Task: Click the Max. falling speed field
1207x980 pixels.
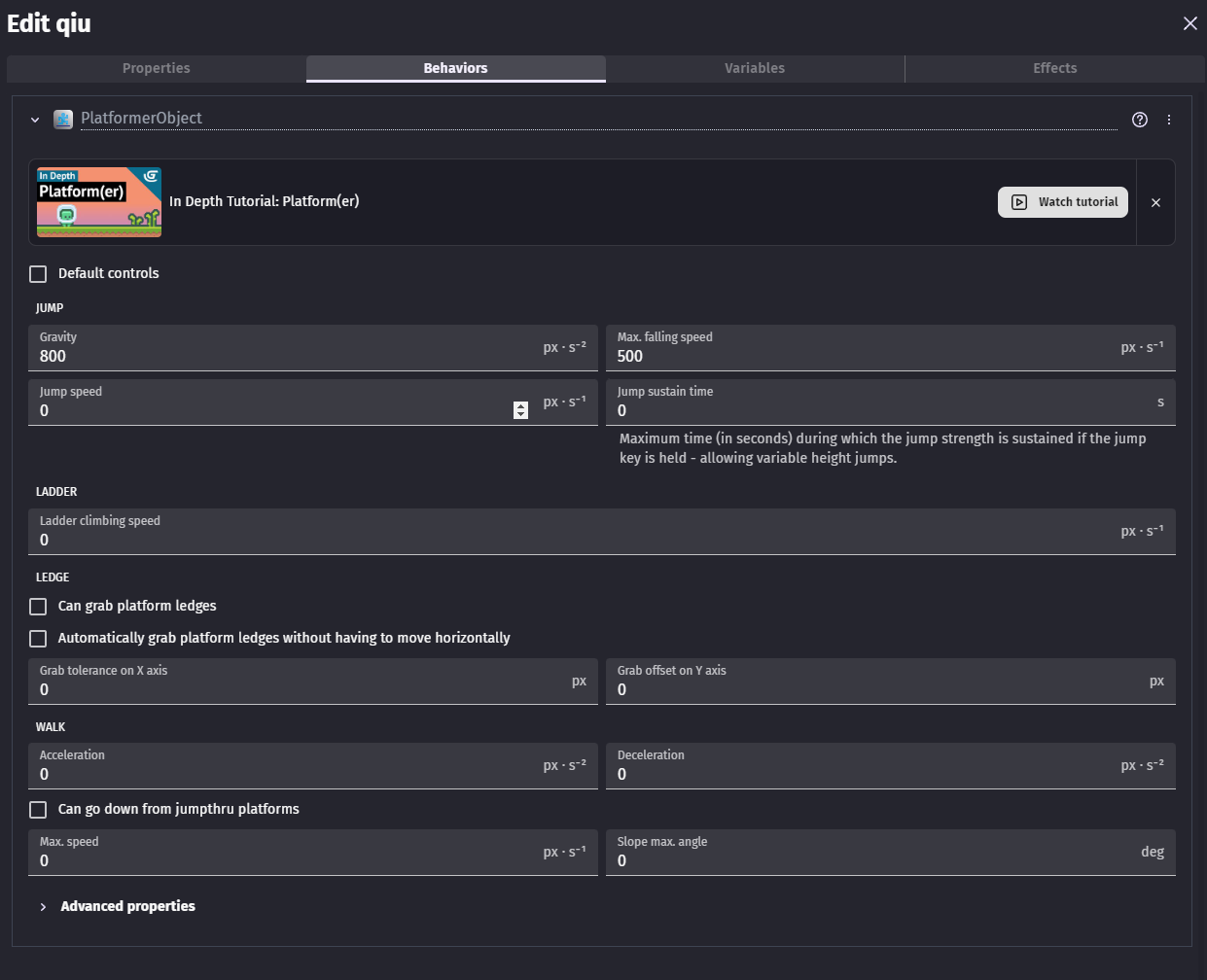Action: click(x=891, y=348)
